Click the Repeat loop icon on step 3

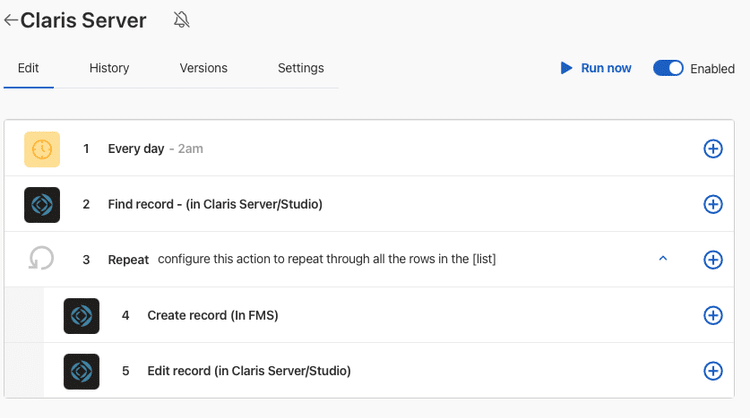pyautogui.click(x=42, y=259)
